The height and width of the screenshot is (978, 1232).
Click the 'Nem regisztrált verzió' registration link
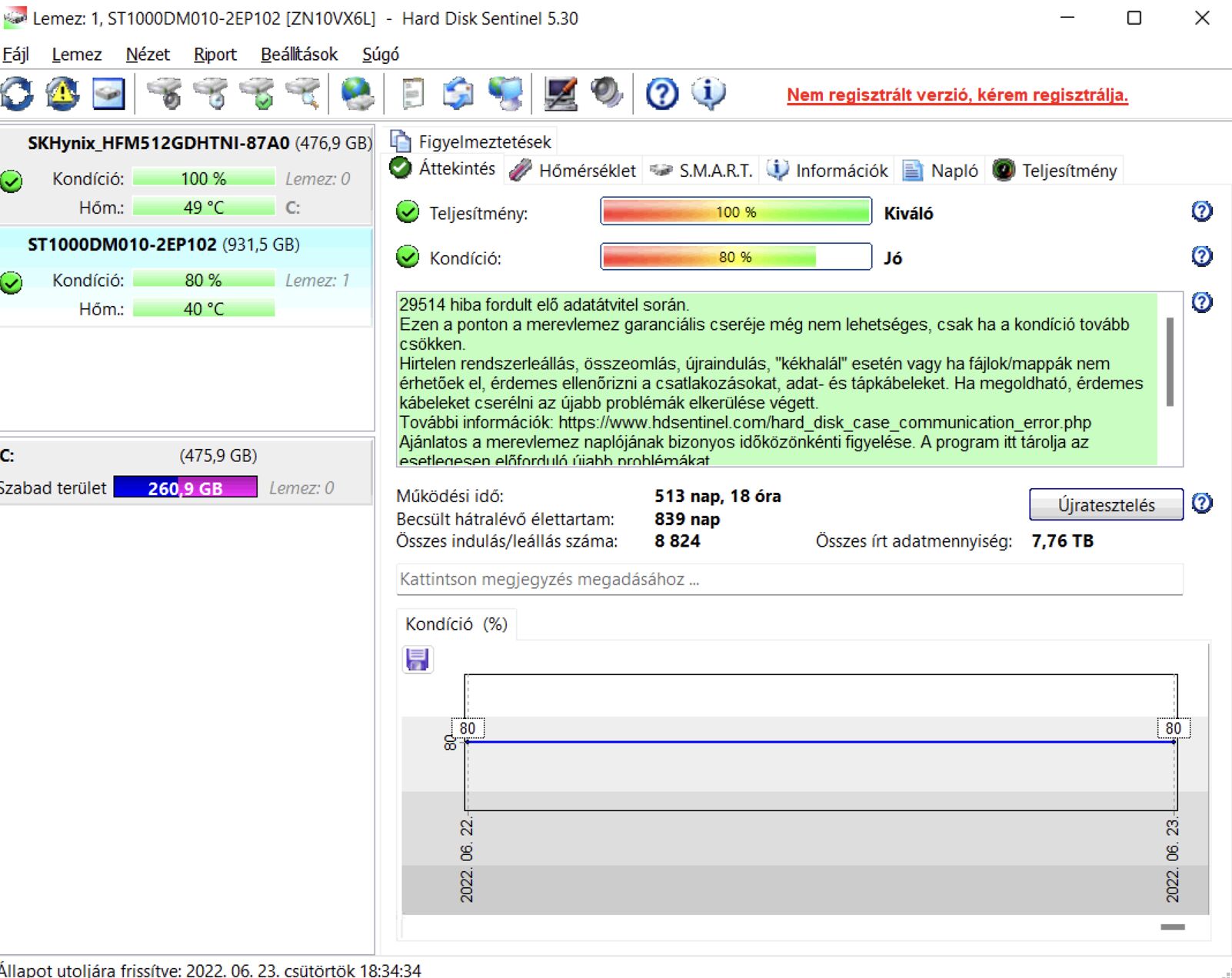tap(957, 95)
